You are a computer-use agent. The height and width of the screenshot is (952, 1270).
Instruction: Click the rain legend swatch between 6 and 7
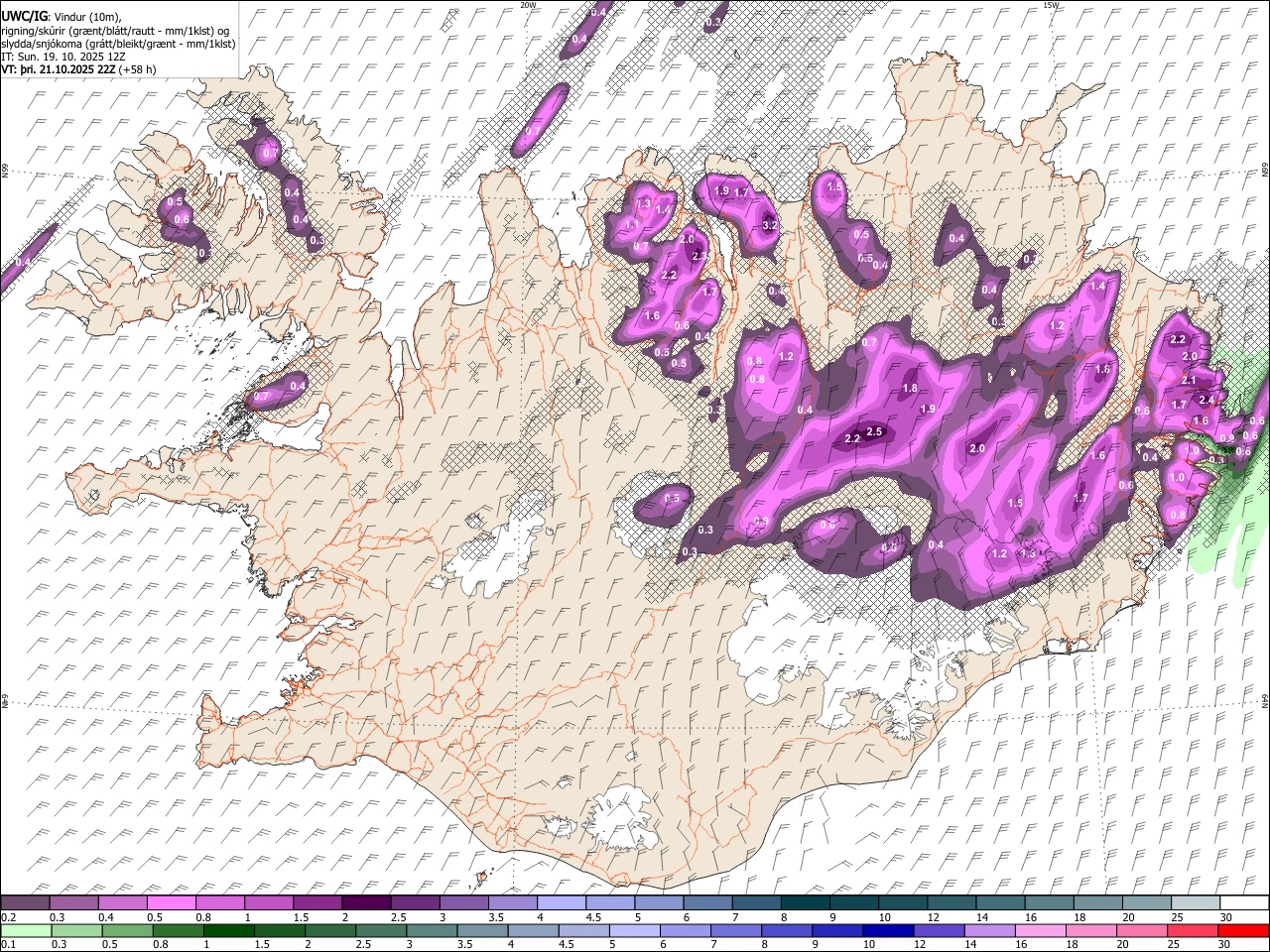click(x=685, y=930)
